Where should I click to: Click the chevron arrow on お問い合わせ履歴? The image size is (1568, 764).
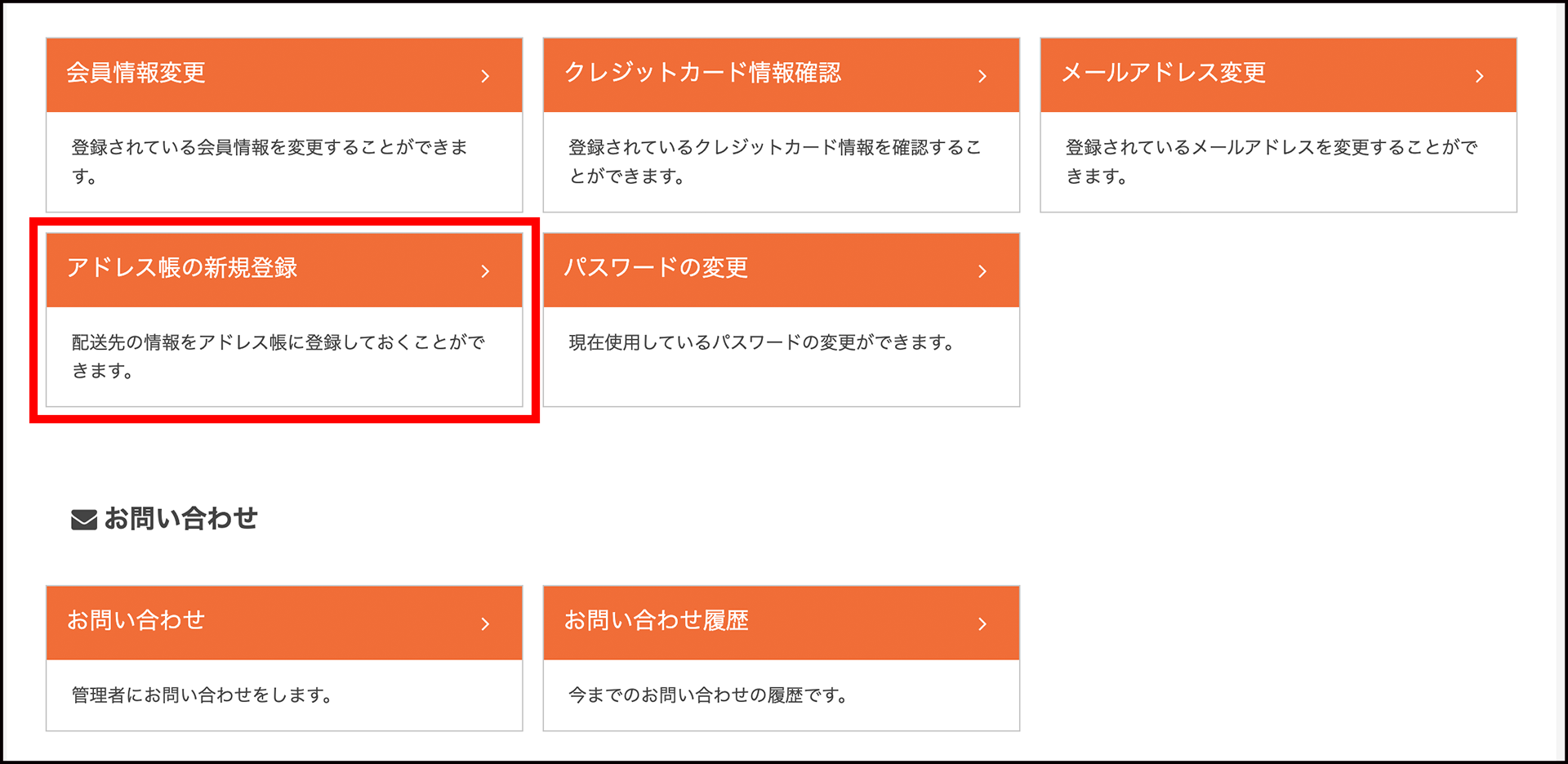pos(982,624)
